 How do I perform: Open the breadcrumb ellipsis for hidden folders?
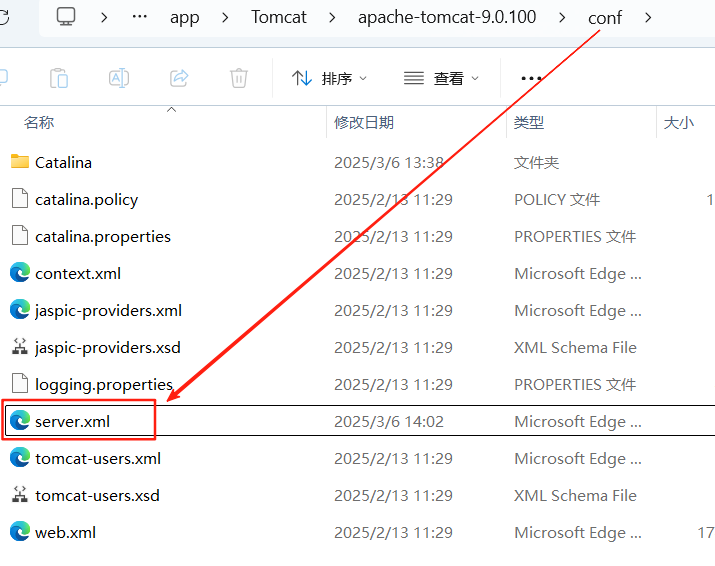[139, 17]
